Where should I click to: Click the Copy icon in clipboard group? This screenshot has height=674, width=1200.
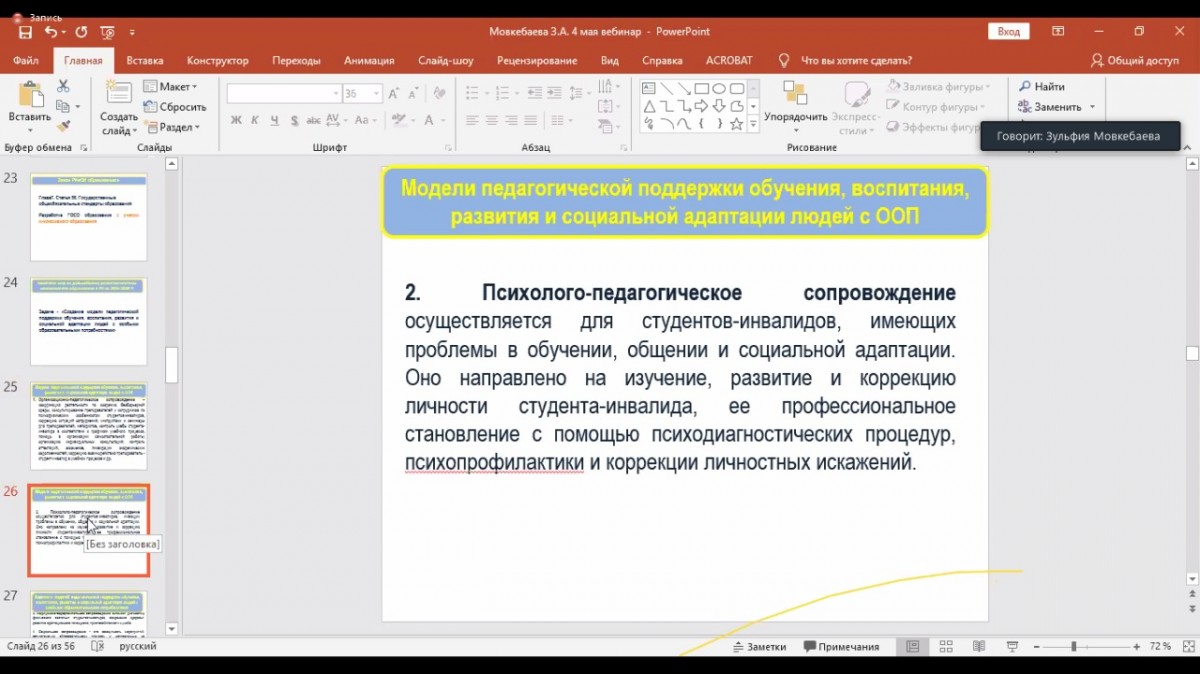click(63, 107)
